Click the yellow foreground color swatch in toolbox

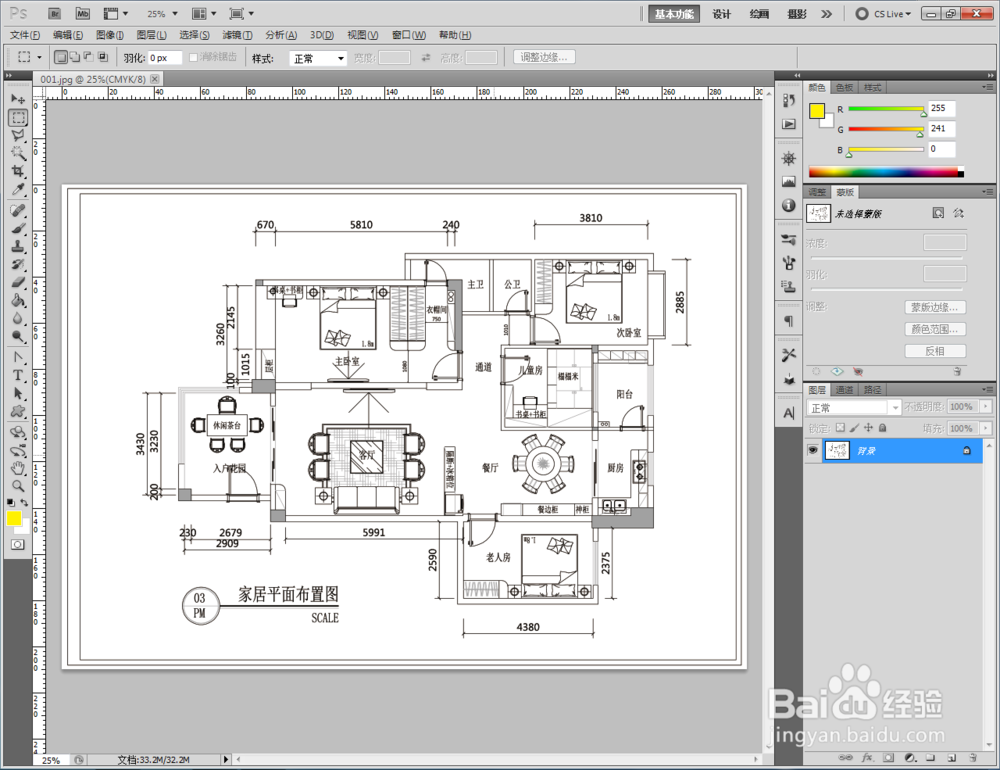pos(13,518)
